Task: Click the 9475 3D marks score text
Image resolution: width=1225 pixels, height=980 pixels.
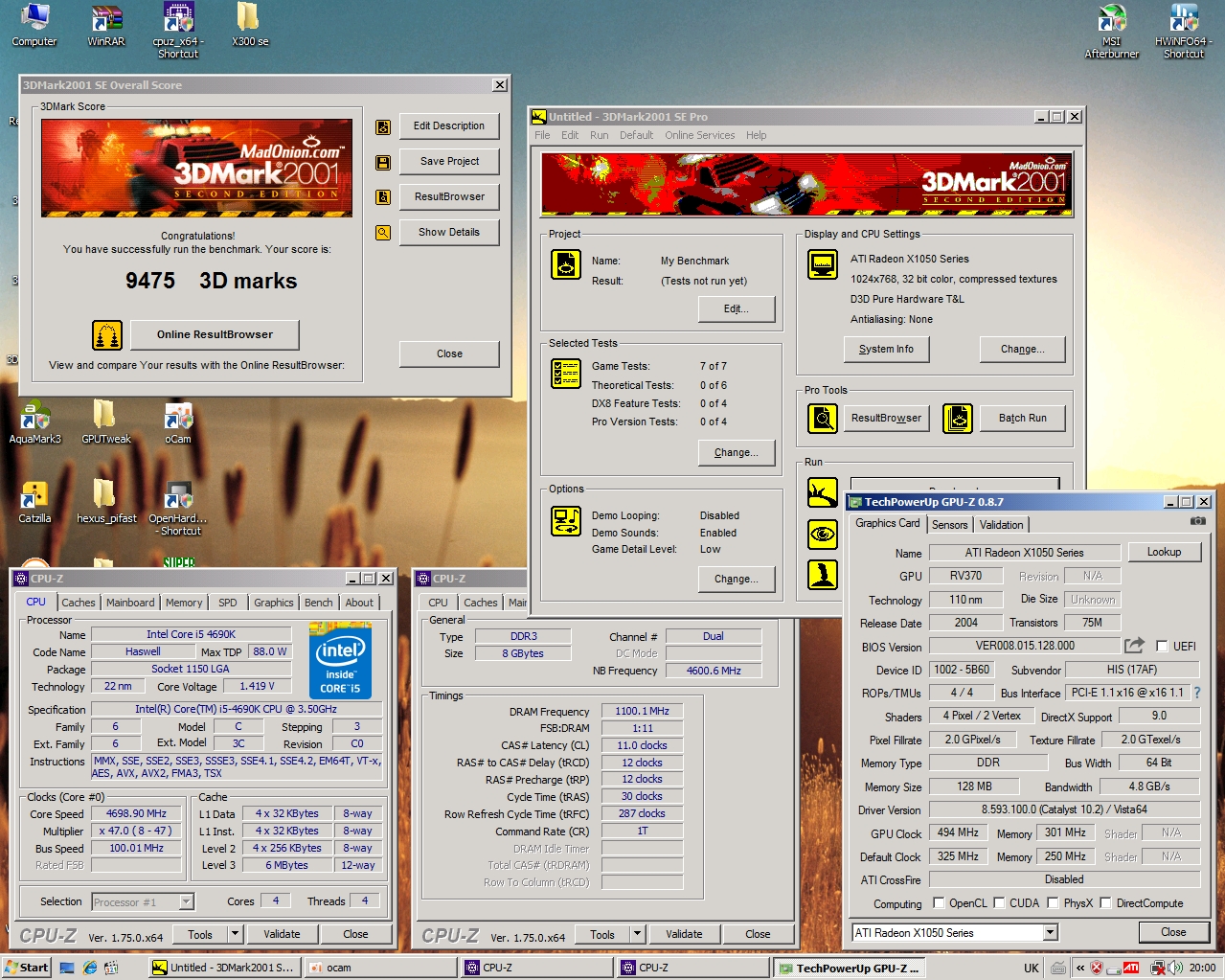Action: click(211, 281)
